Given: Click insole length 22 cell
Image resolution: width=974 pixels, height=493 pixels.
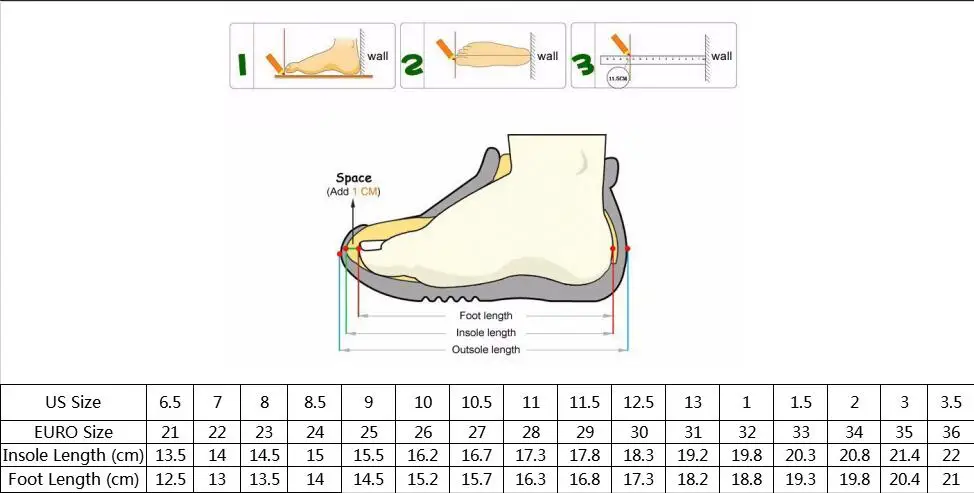Looking at the screenshot, I should pyautogui.click(x=951, y=456).
